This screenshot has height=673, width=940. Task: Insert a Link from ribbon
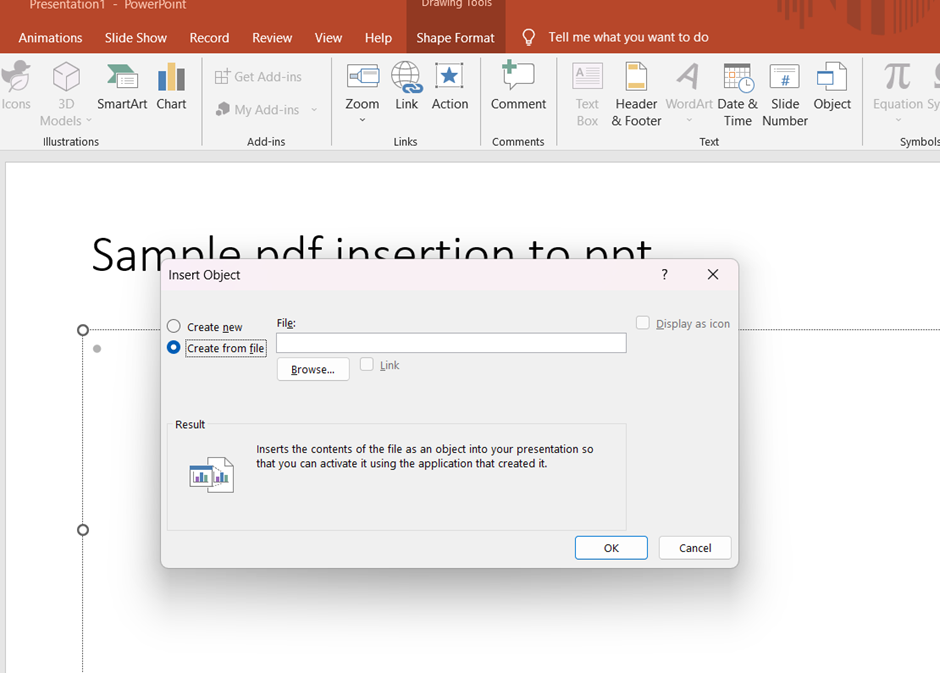pyautogui.click(x=406, y=86)
